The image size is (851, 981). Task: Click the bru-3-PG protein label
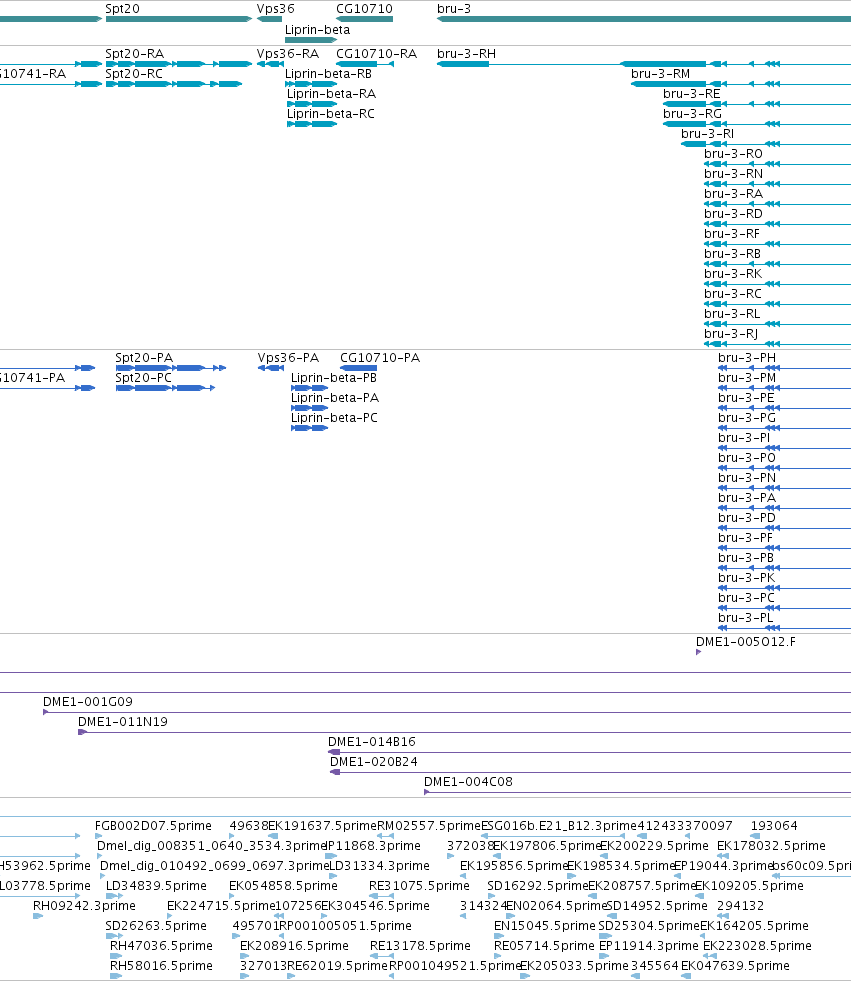(747, 418)
